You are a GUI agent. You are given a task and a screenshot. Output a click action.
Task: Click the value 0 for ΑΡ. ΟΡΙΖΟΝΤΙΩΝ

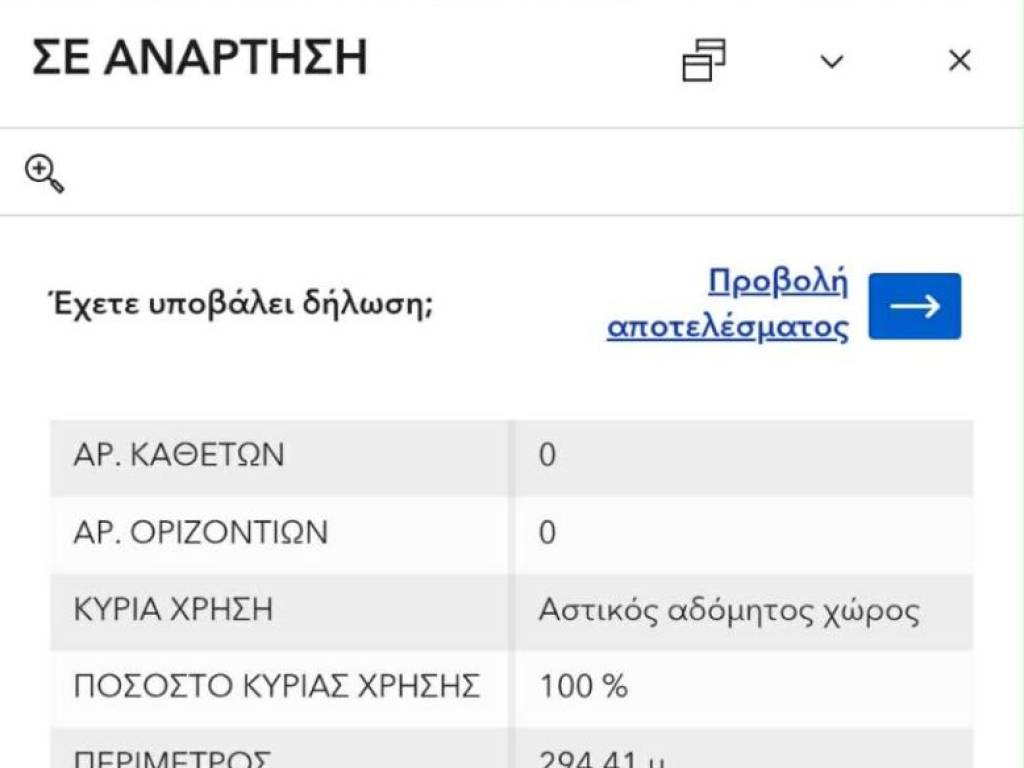tap(547, 533)
